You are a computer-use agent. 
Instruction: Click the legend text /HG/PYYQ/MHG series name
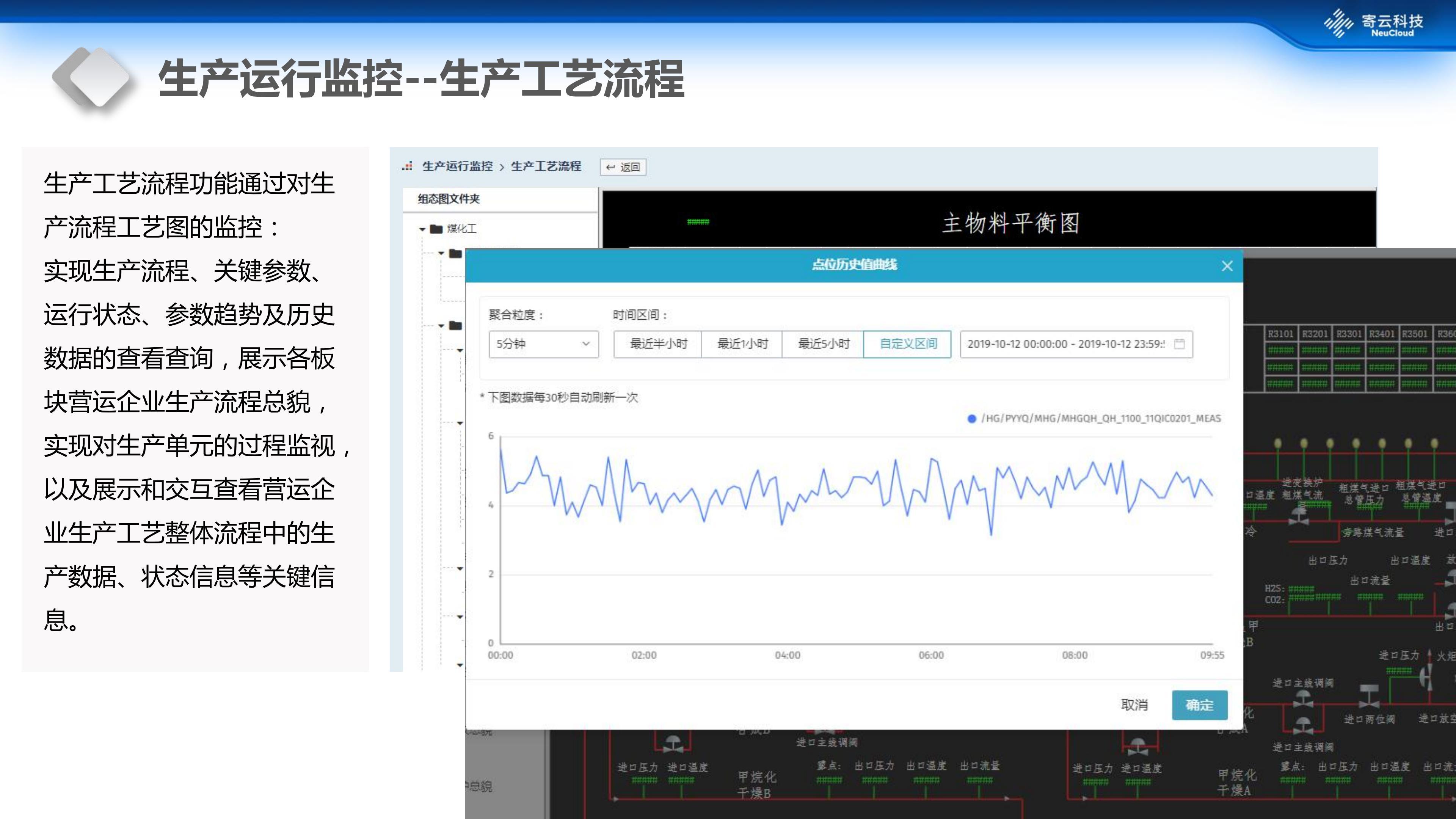point(1101,418)
